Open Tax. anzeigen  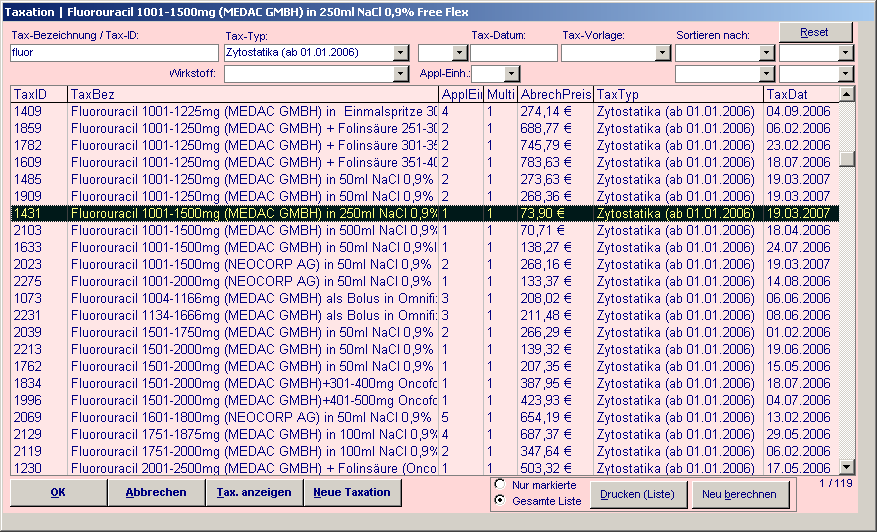coord(254,492)
